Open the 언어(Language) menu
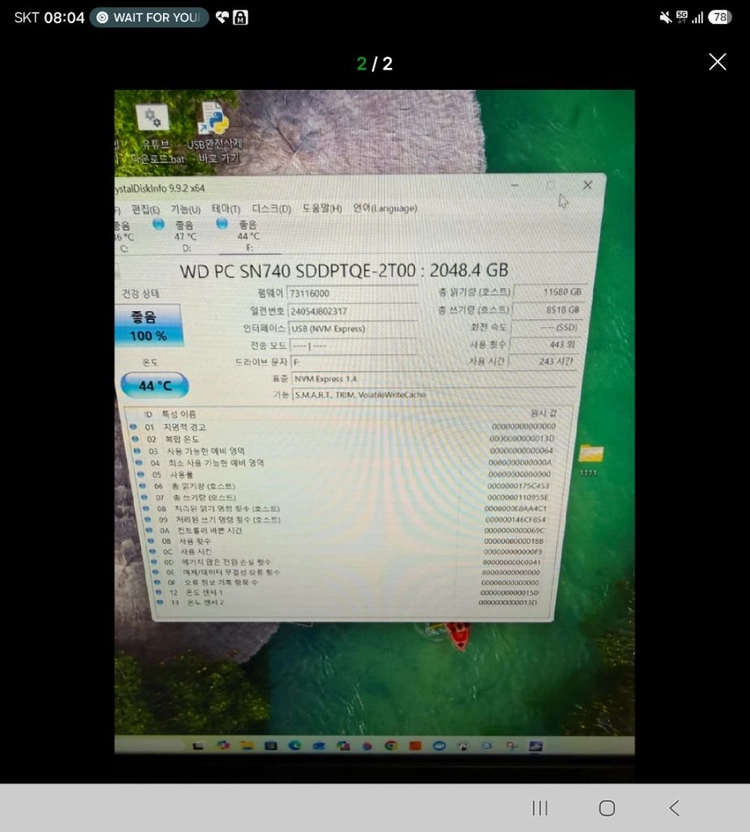Image resolution: width=750 pixels, height=832 pixels. click(x=385, y=208)
